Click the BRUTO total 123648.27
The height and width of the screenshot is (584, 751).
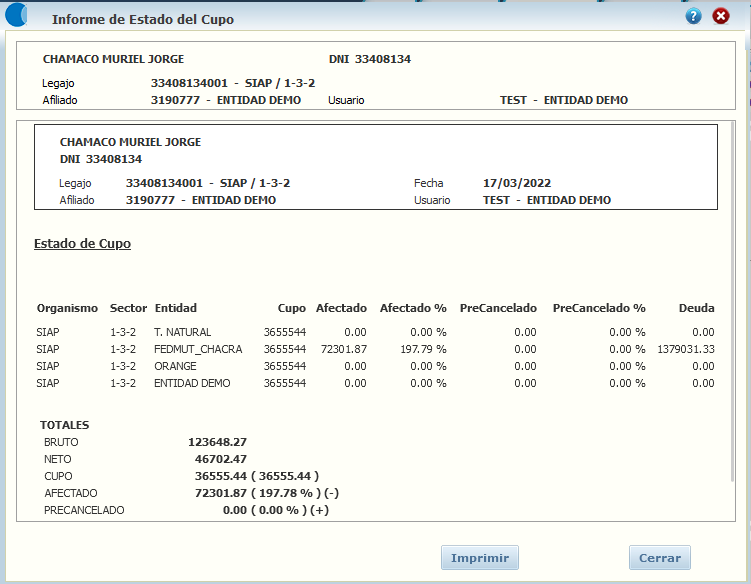[217, 442]
